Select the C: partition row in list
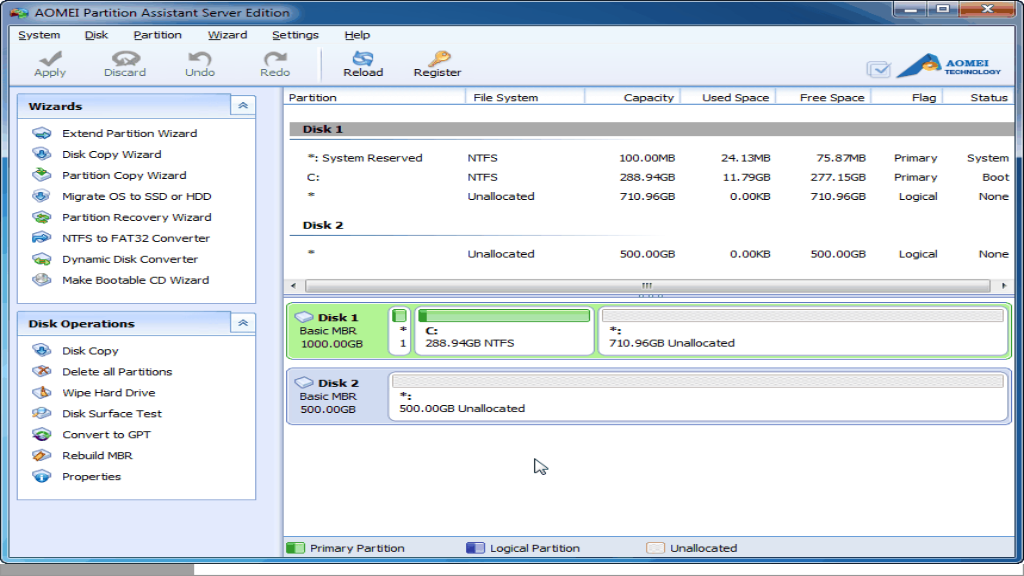Screen dimensions: 1024x576 click(x=651, y=177)
